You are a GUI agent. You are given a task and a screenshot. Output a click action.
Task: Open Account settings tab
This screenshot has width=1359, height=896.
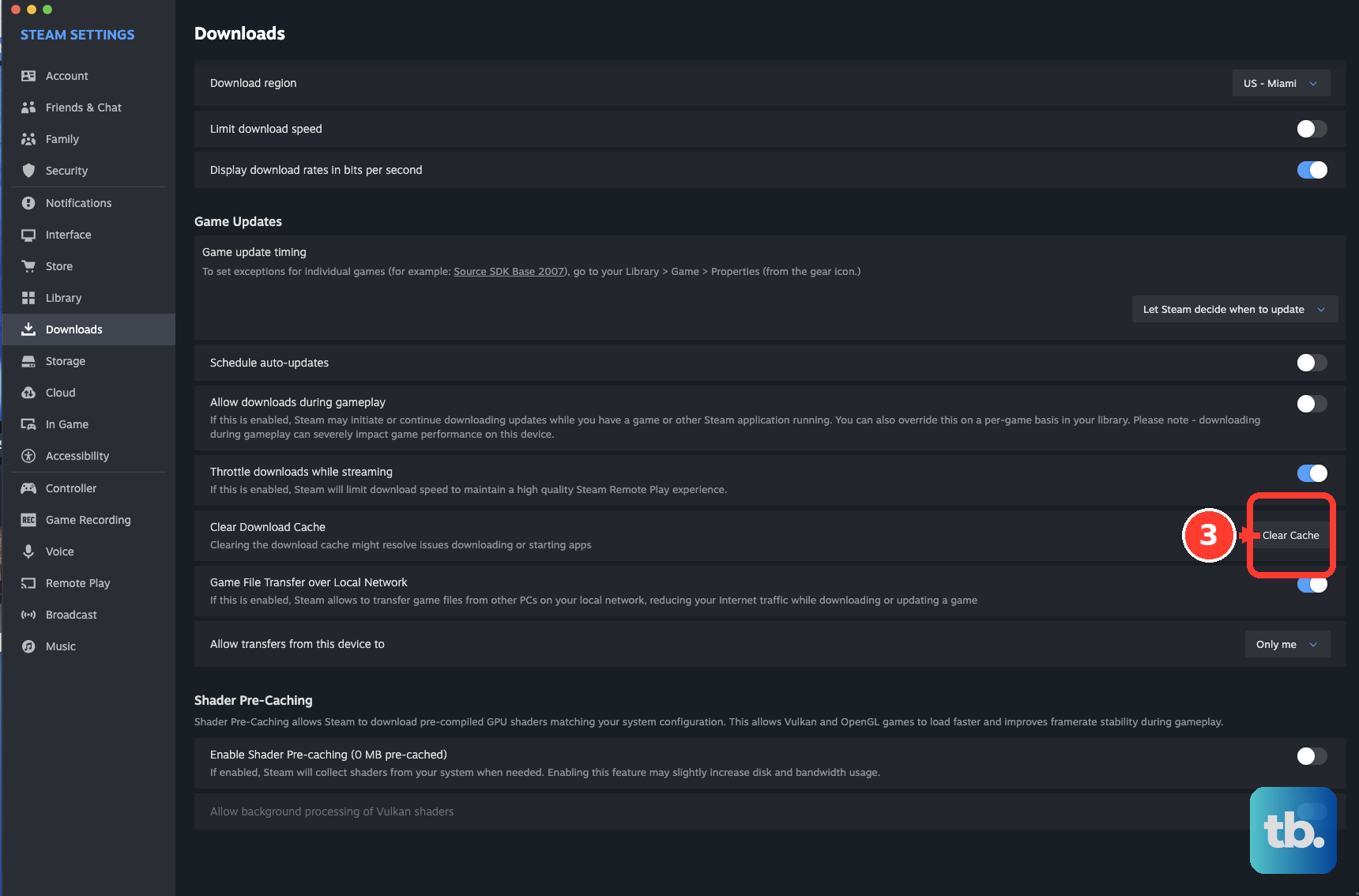pyautogui.click(x=88, y=76)
